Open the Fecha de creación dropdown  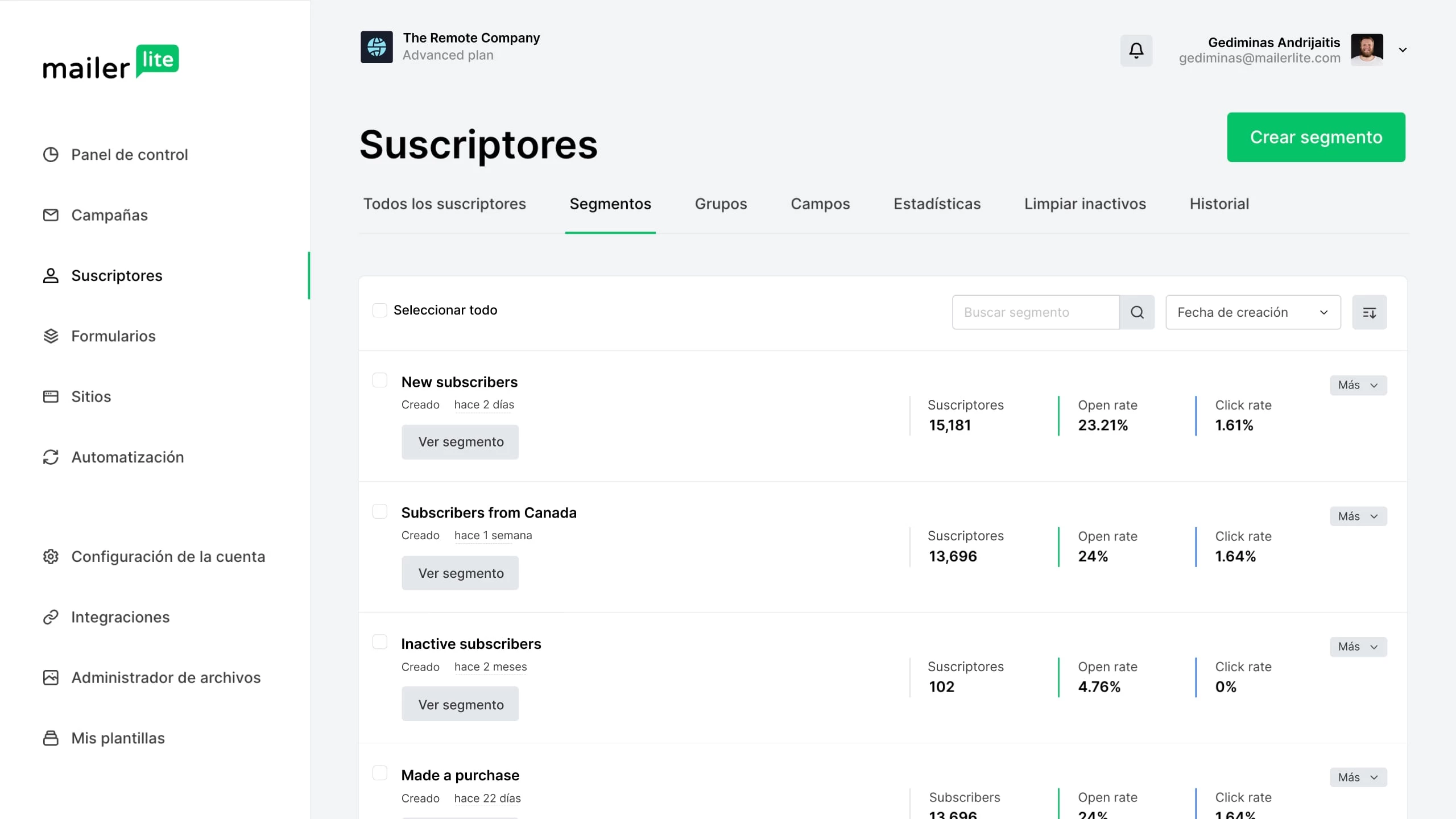(x=1253, y=312)
